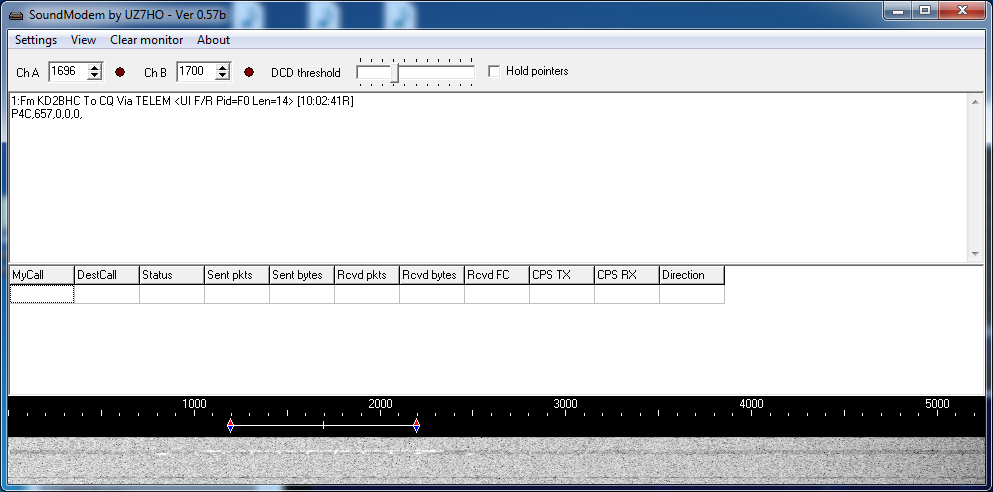
Task: Click the Ch A frequency field
Action: pos(68,72)
